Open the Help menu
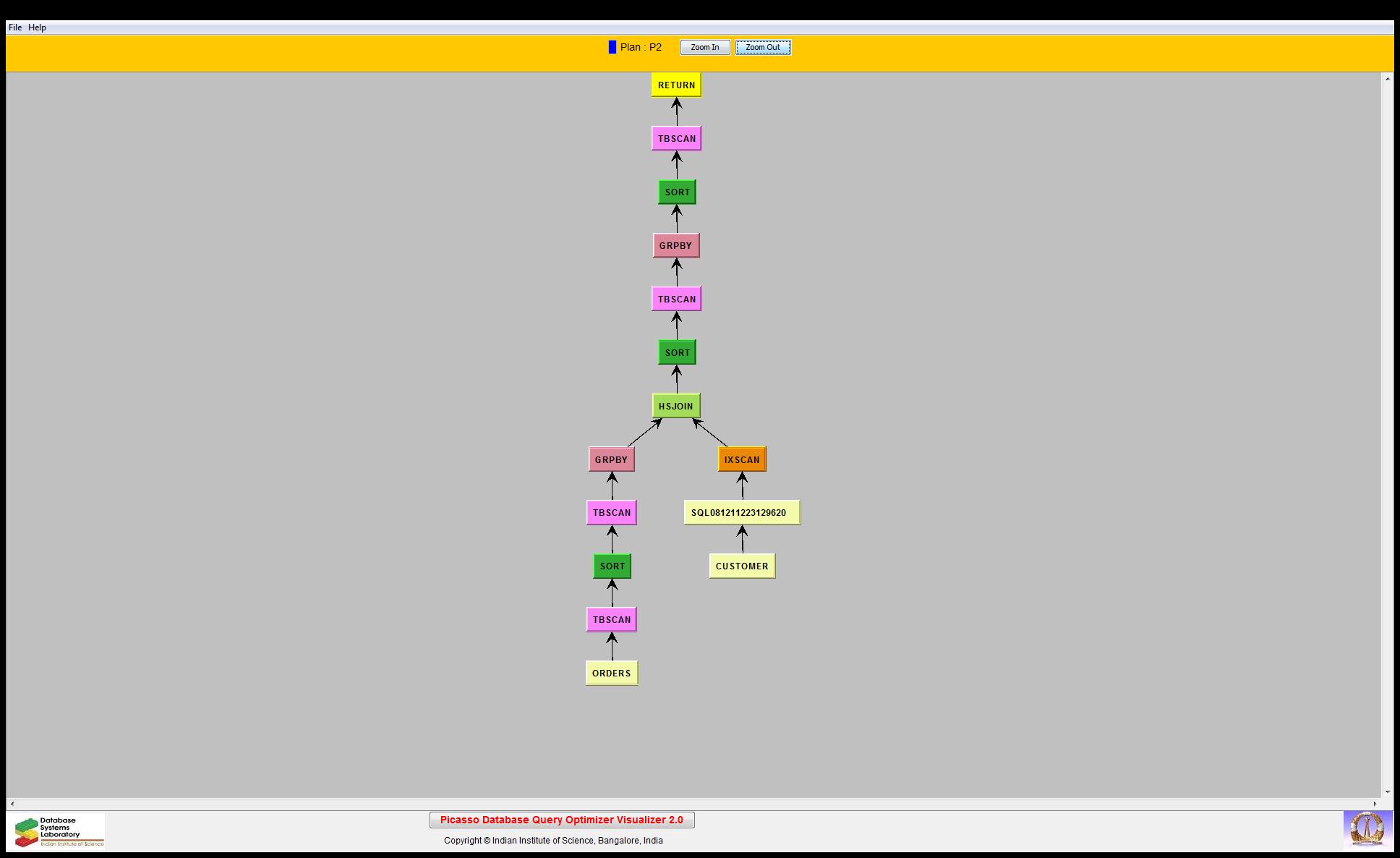Screen dimensions: 1400x858 coord(37,27)
